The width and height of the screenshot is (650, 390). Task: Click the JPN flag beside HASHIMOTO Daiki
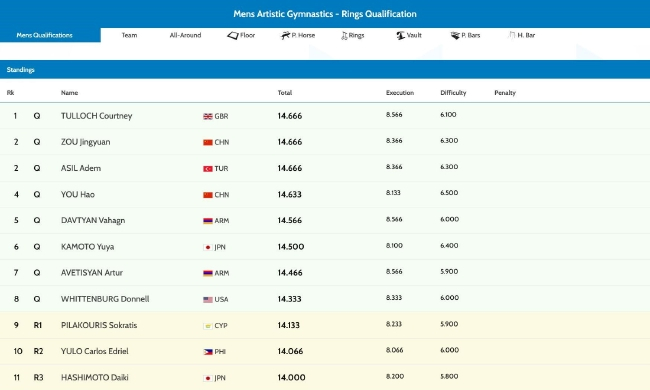click(208, 378)
